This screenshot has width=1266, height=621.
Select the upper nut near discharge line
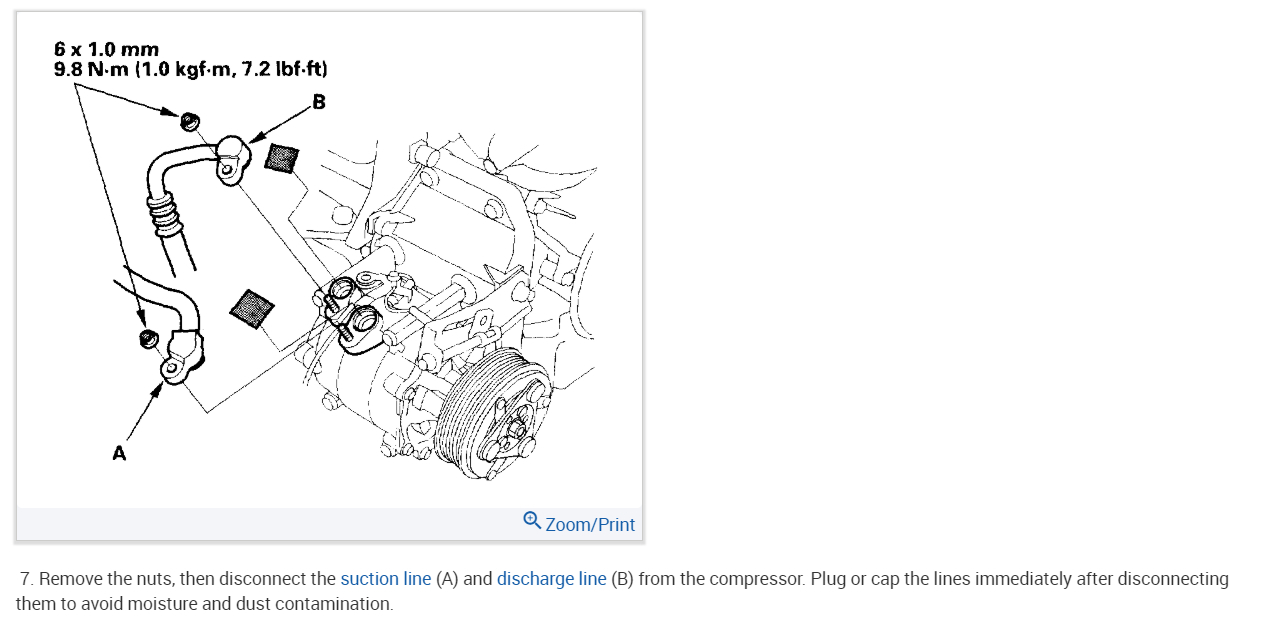188,121
